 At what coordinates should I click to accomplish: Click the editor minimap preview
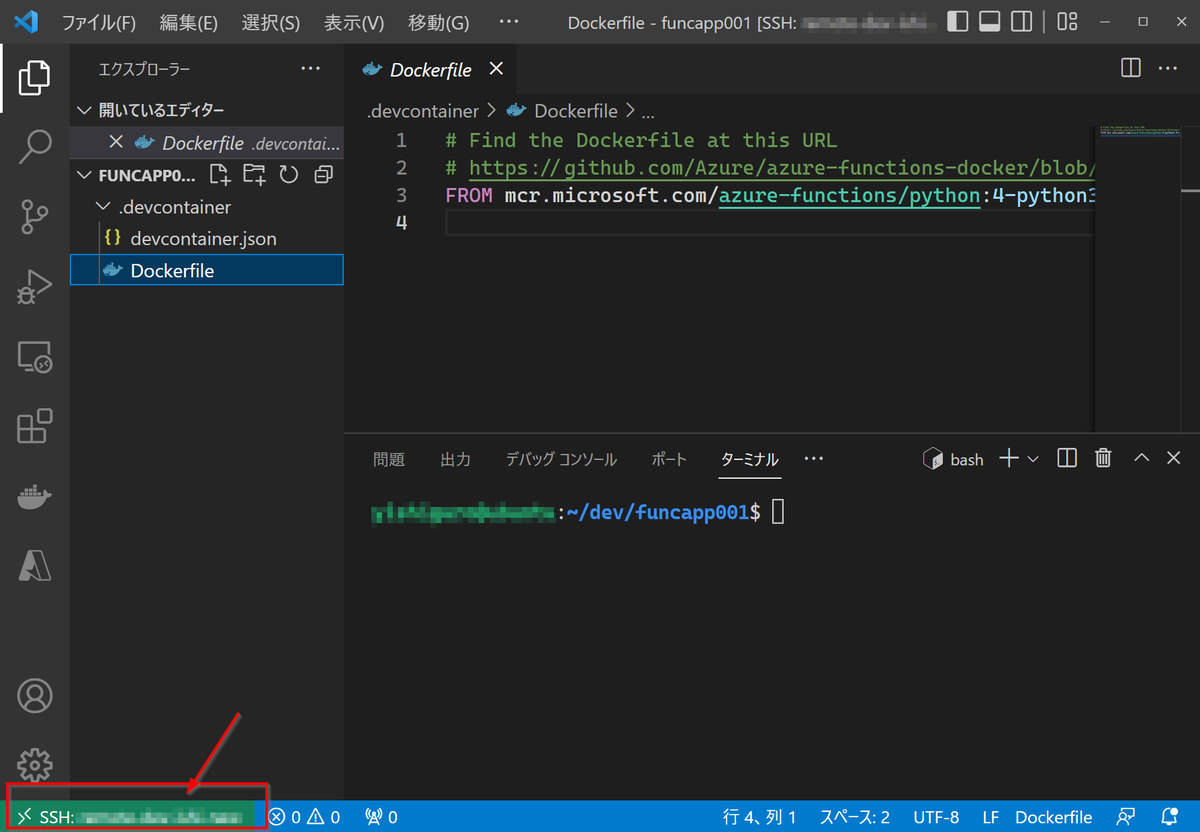(x=1138, y=132)
